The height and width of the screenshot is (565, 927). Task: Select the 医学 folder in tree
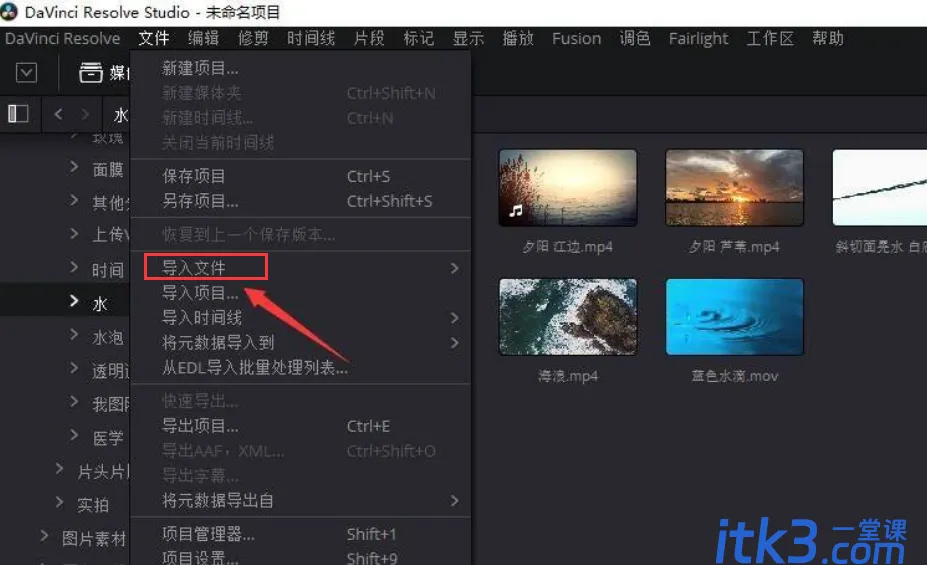click(108, 438)
